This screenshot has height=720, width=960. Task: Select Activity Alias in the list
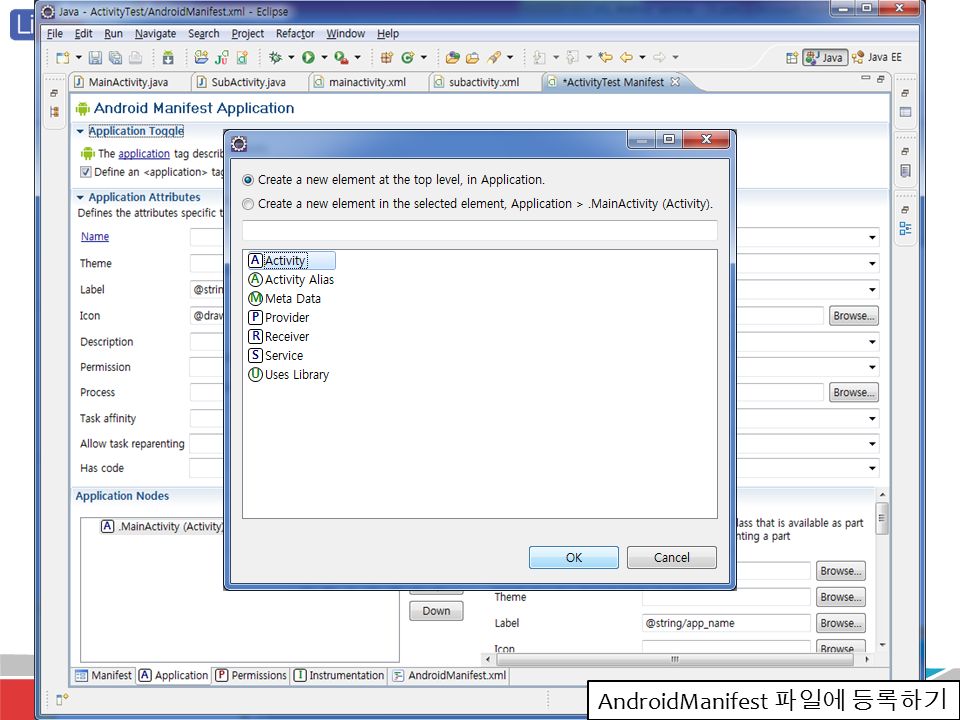(291, 280)
